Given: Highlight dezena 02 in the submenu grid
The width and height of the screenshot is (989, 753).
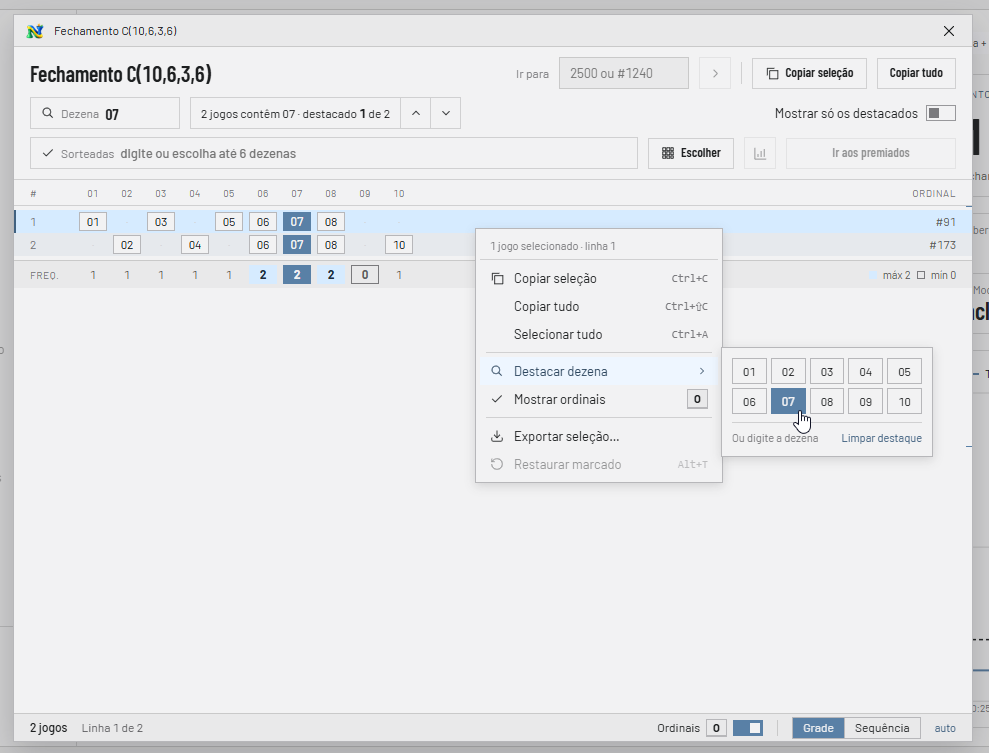Looking at the screenshot, I should 788,372.
